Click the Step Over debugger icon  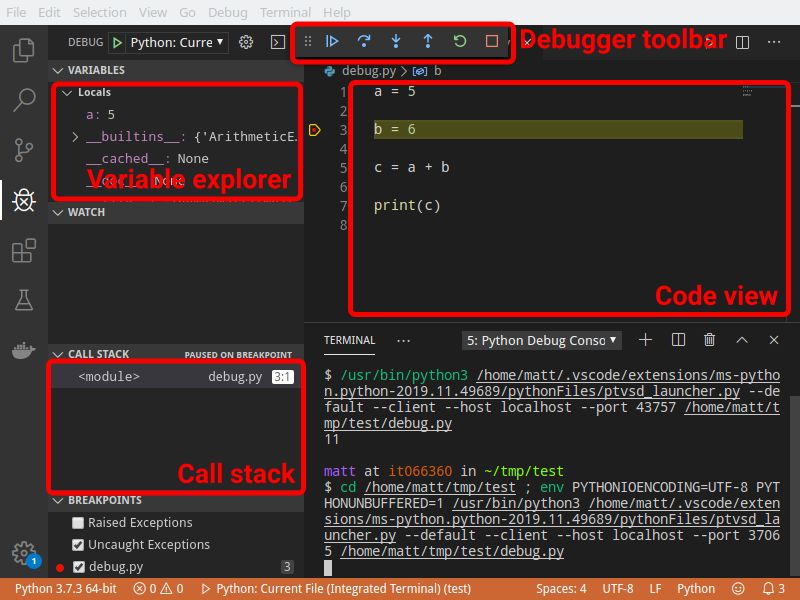pos(364,41)
